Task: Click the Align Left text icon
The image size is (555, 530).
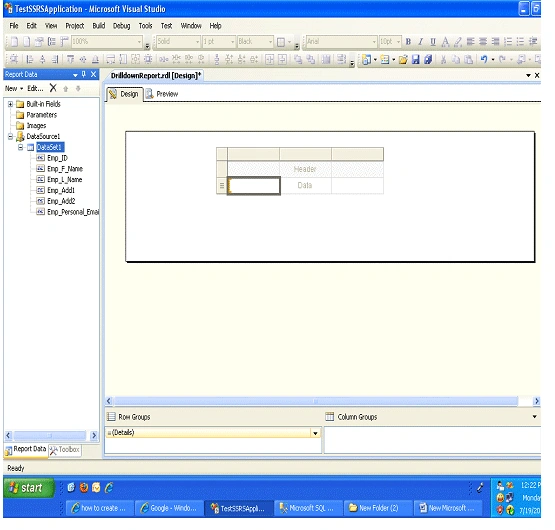Action: (x=470, y=42)
